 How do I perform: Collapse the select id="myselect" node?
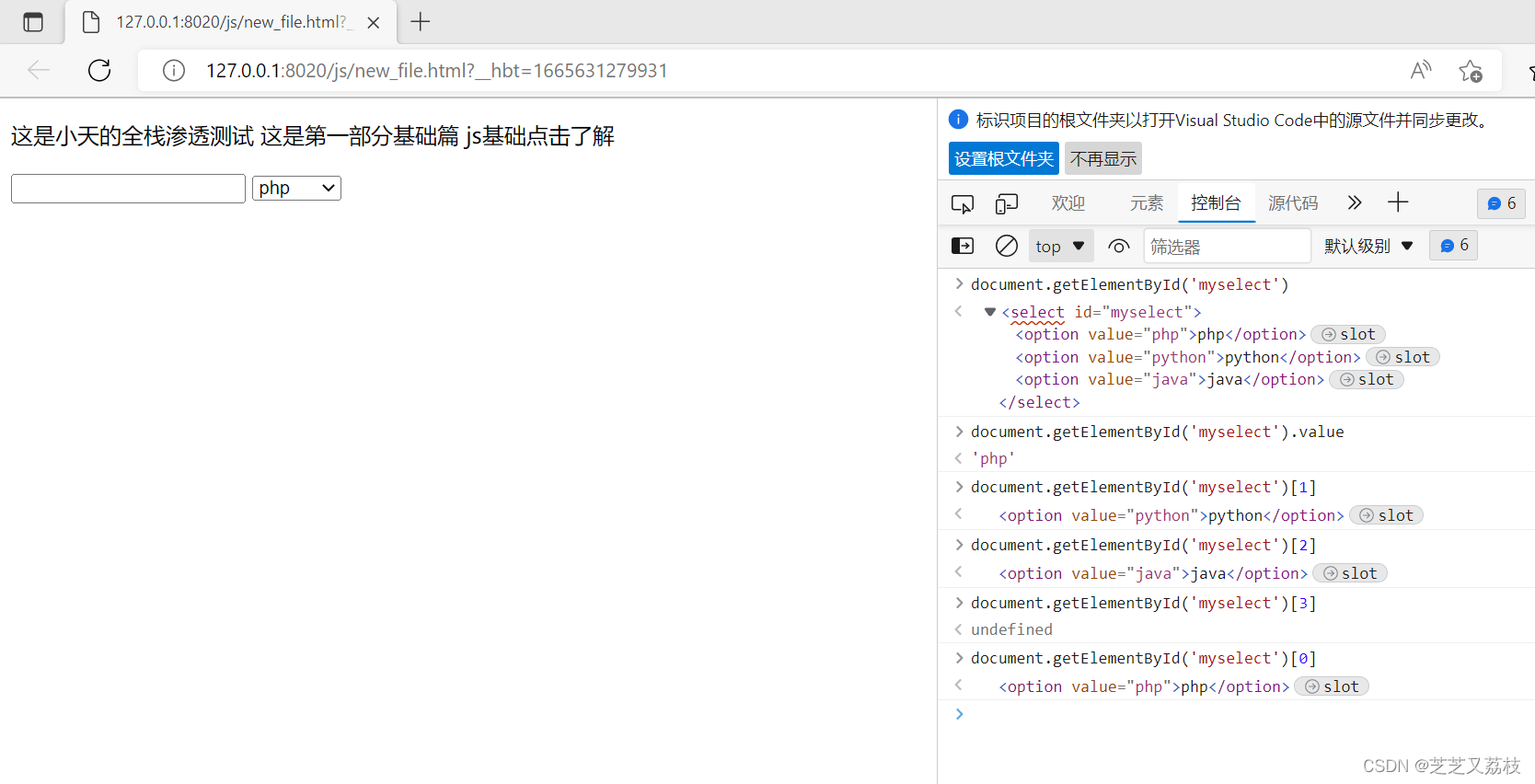(x=990, y=312)
